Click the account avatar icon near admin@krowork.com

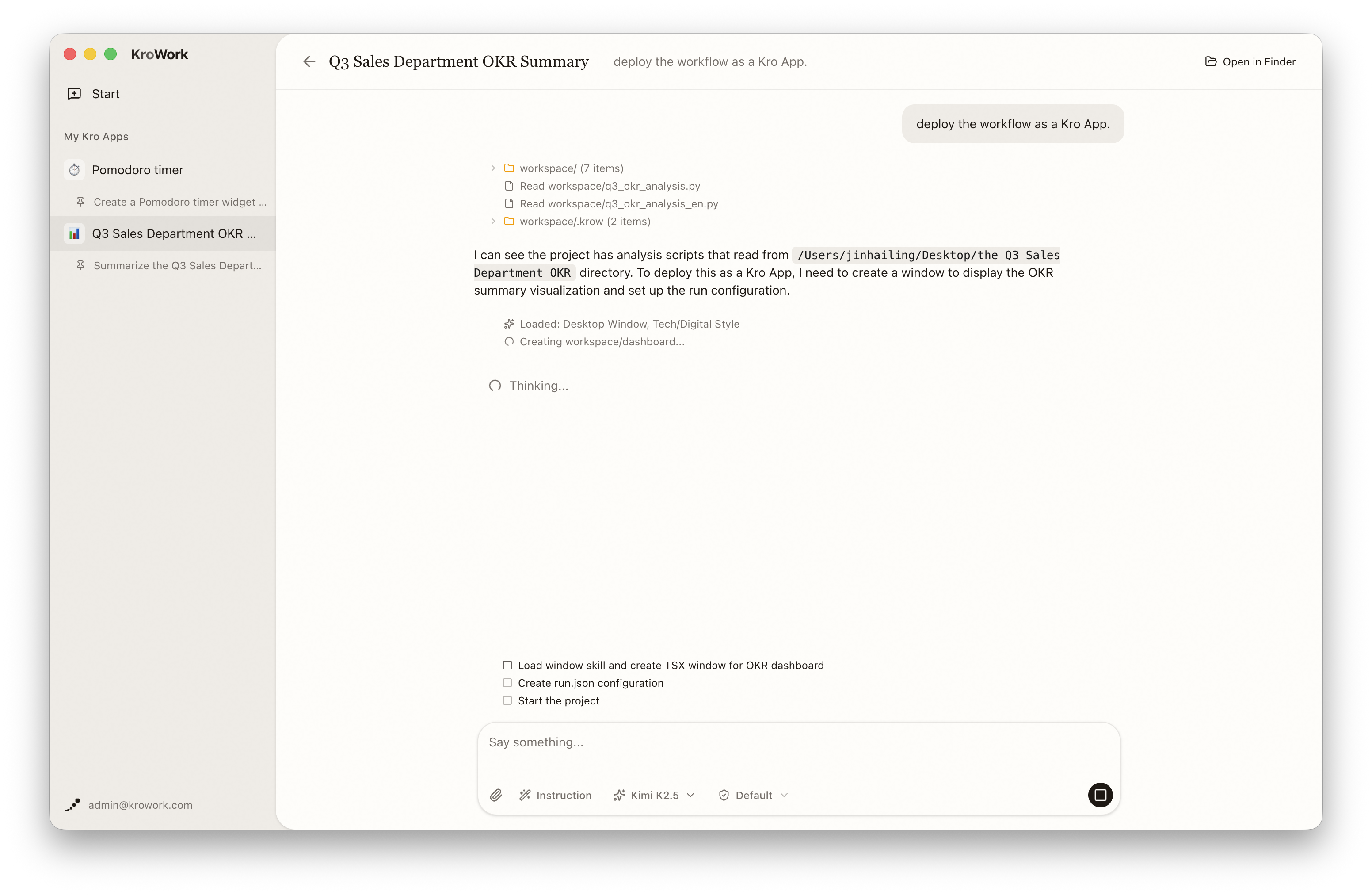click(72, 805)
